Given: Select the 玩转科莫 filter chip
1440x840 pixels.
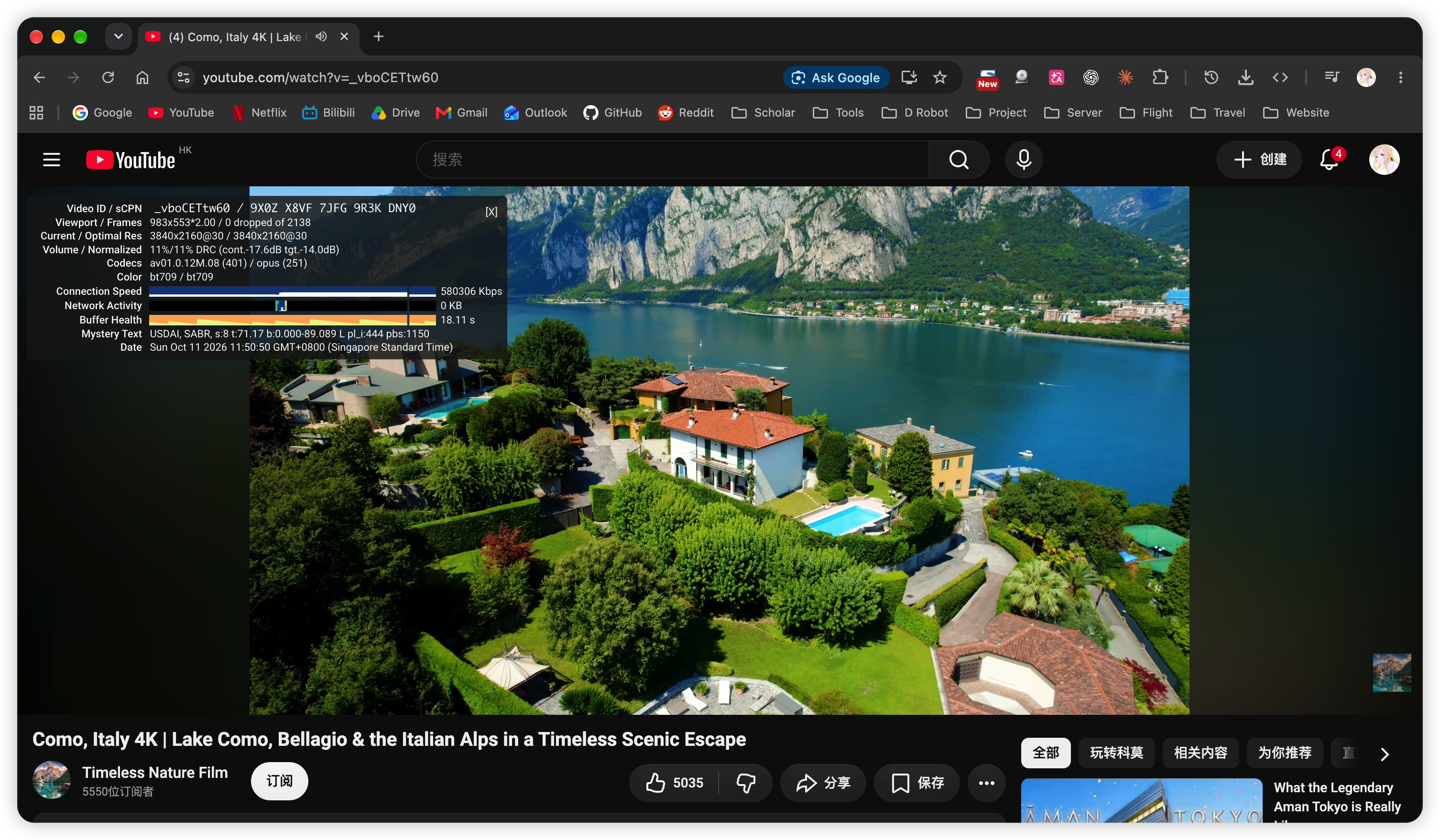Looking at the screenshot, I should coord(1116,753).
